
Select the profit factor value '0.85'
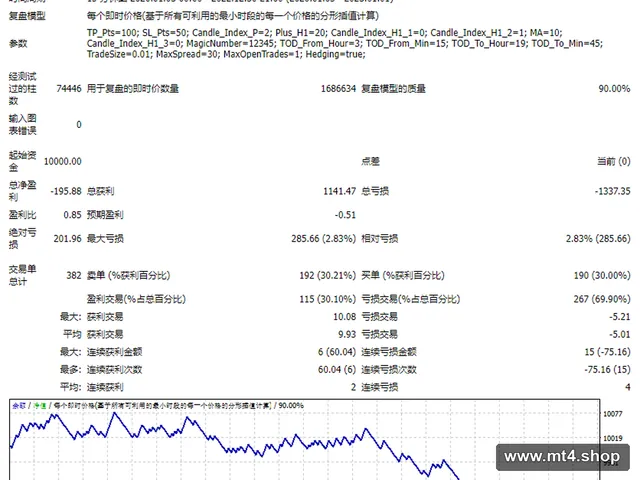(x=72, y=215)
